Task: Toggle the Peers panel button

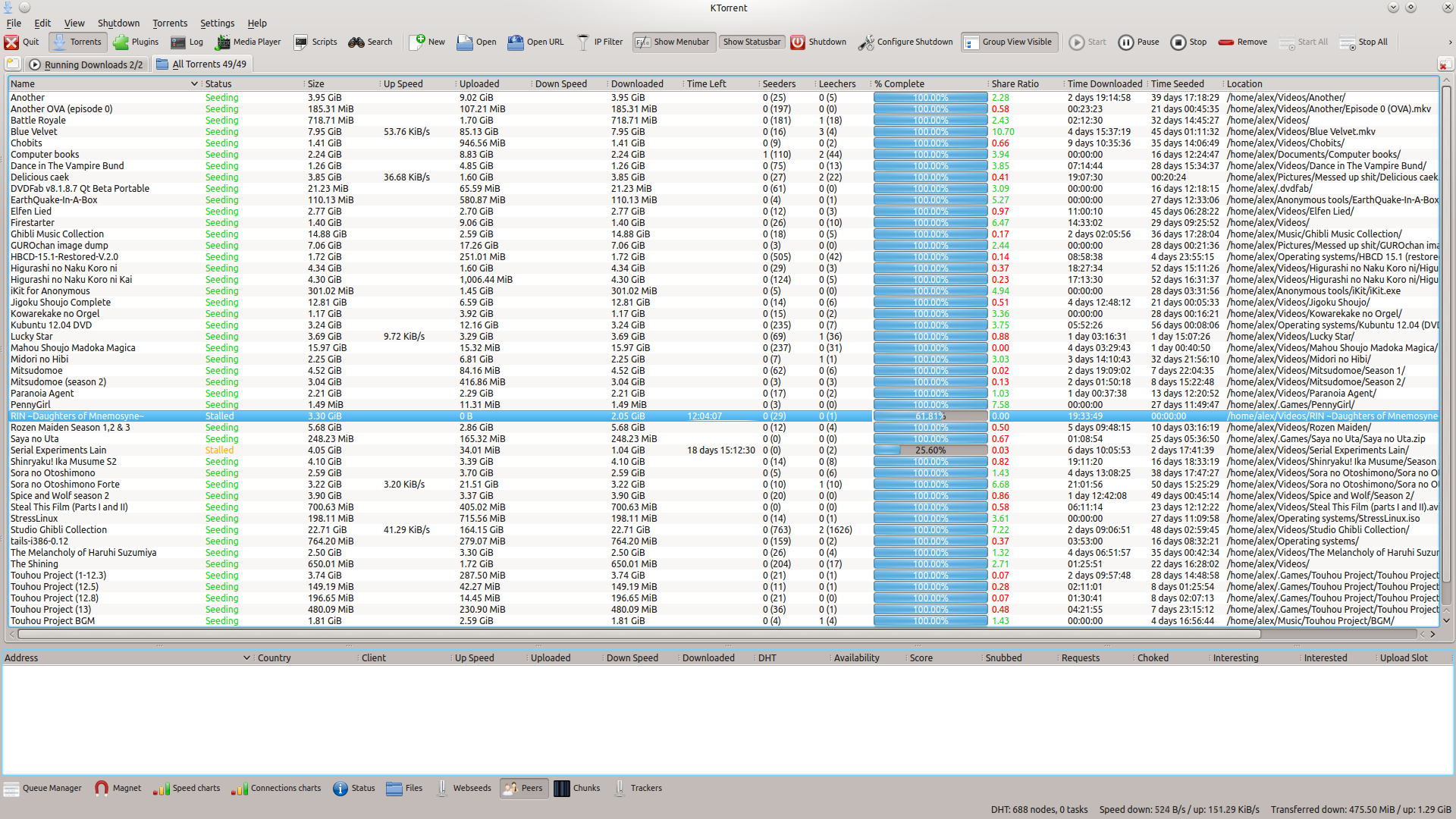Action: (523, 789)
